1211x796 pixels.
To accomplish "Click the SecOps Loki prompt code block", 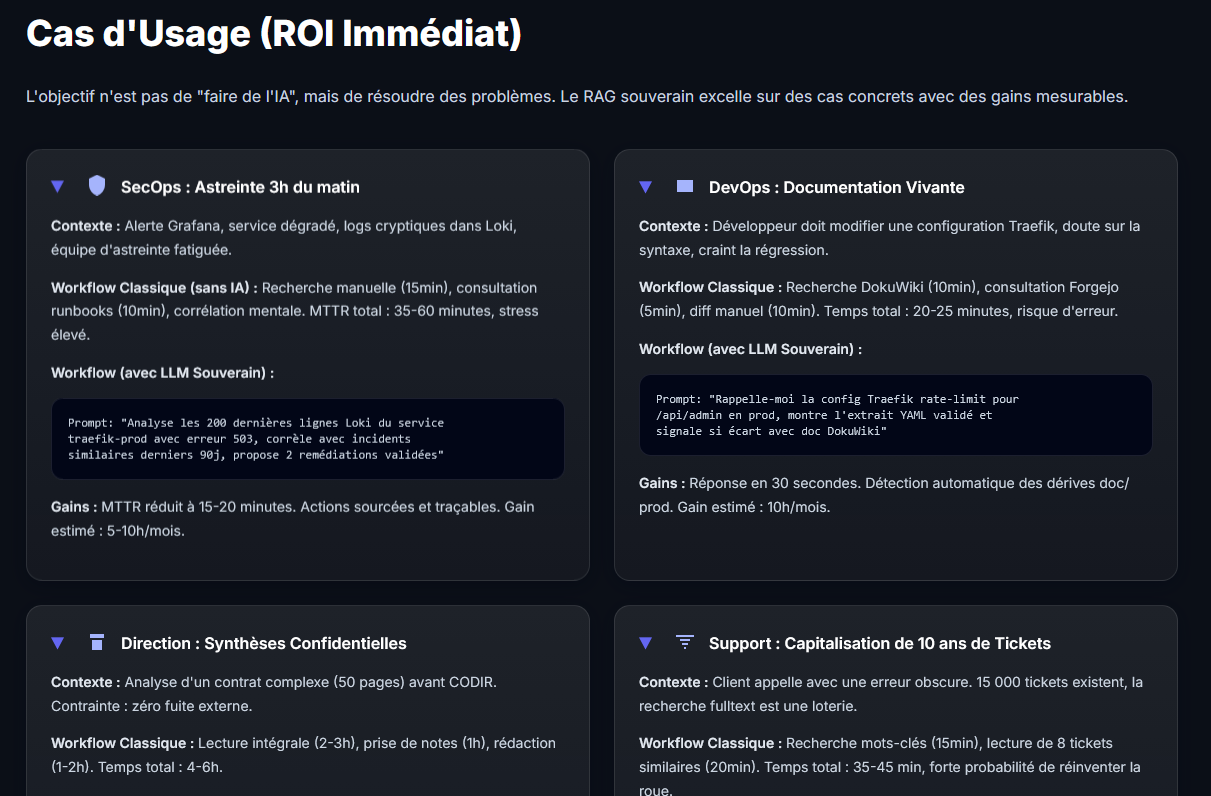I will coord(308,439).
